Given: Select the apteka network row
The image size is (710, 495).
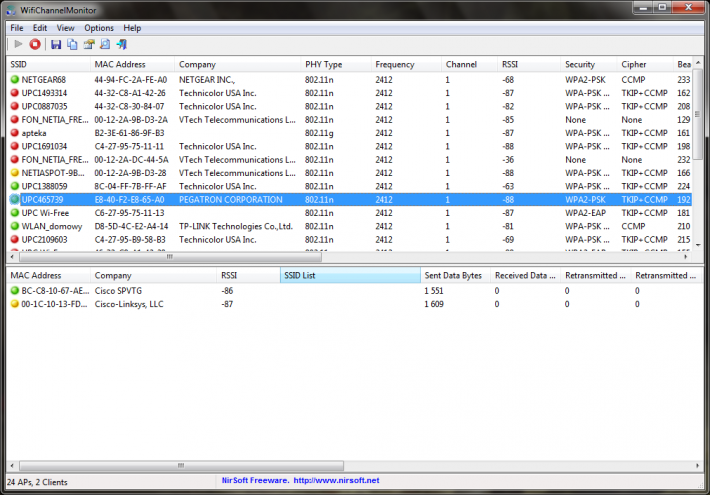Looking at the screenshot, I should [x=350, y=133].
